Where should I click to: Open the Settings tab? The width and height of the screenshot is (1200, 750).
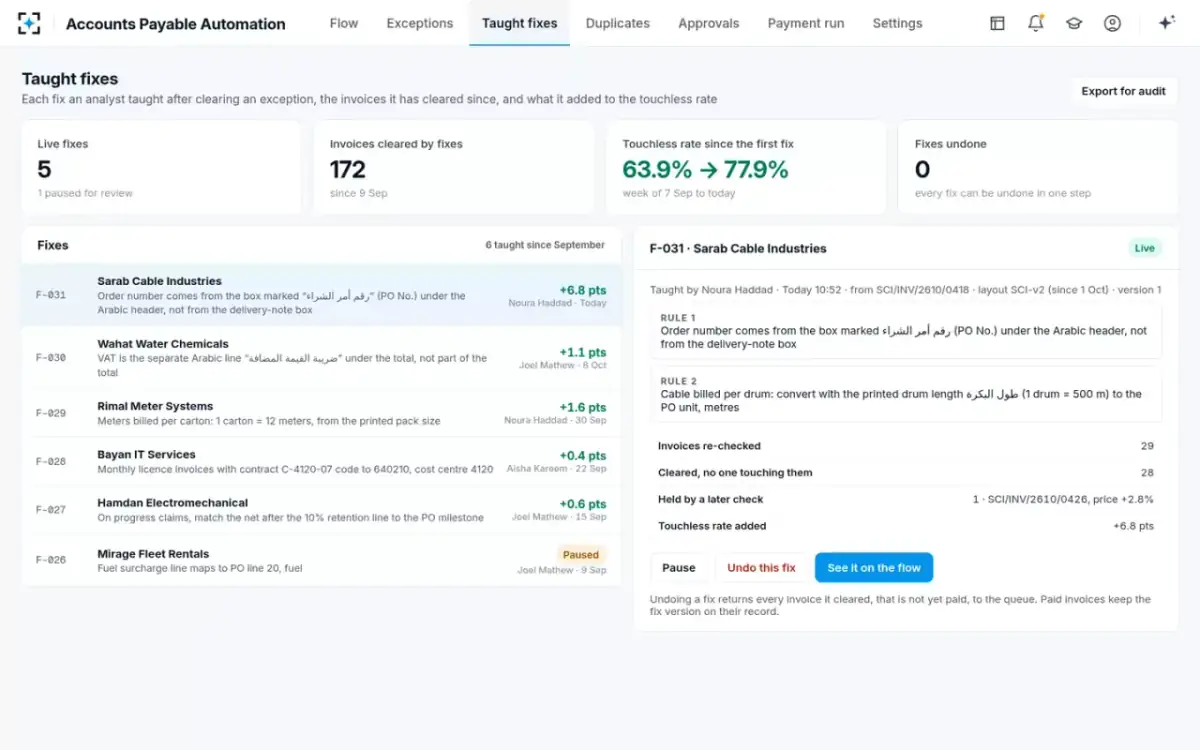tap(897, 23)
